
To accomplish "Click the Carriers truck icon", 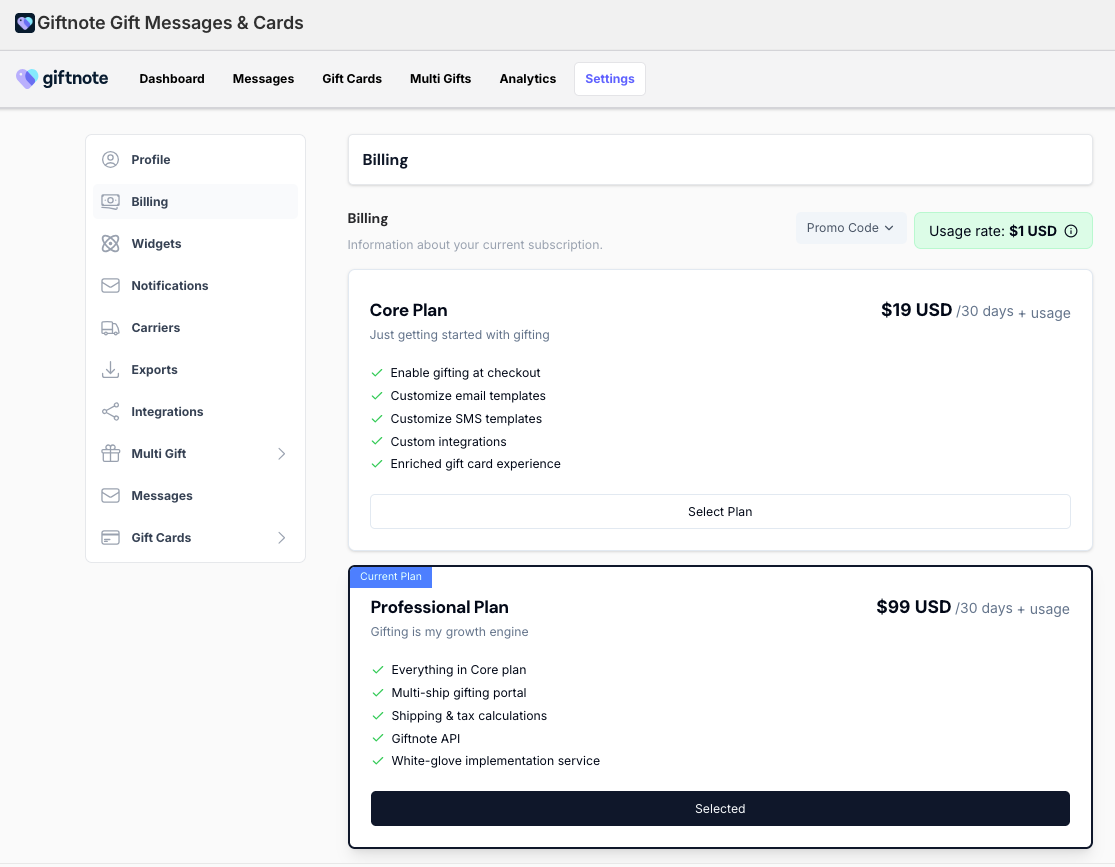I will tap(110, 328).
